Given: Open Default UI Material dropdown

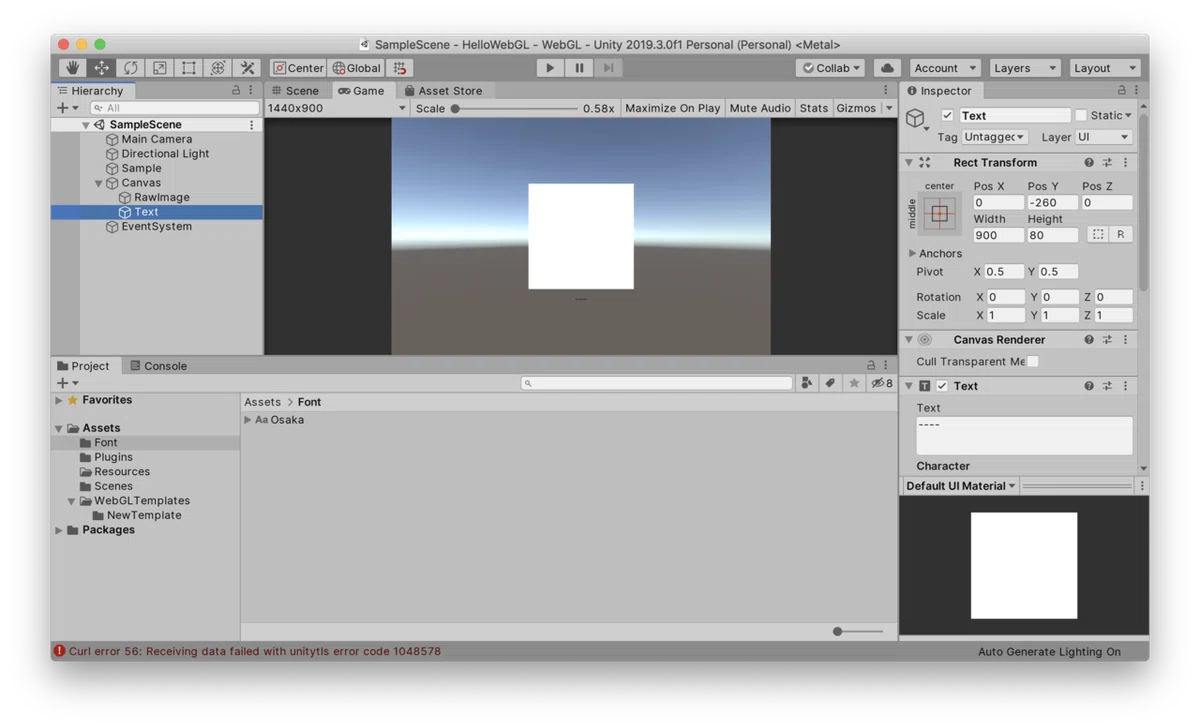Looking at the screenshot, I should pyautogui.click(x=960, y=486).
